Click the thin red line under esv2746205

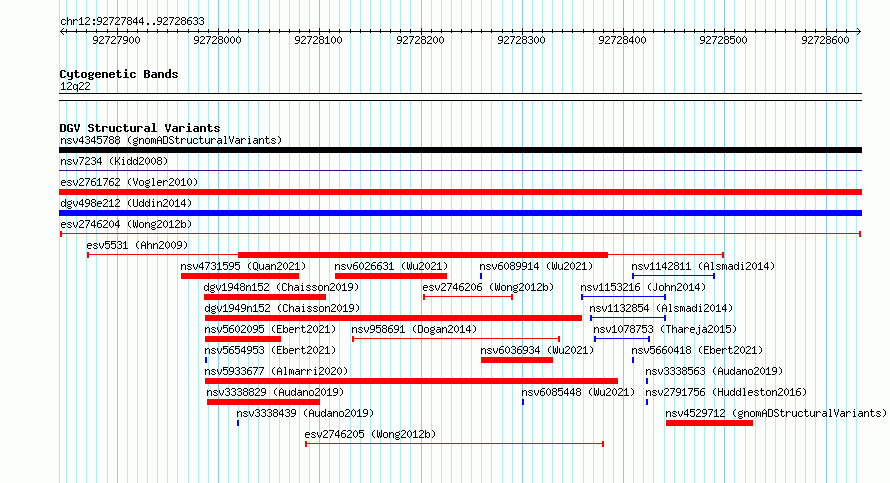point(454,444)
